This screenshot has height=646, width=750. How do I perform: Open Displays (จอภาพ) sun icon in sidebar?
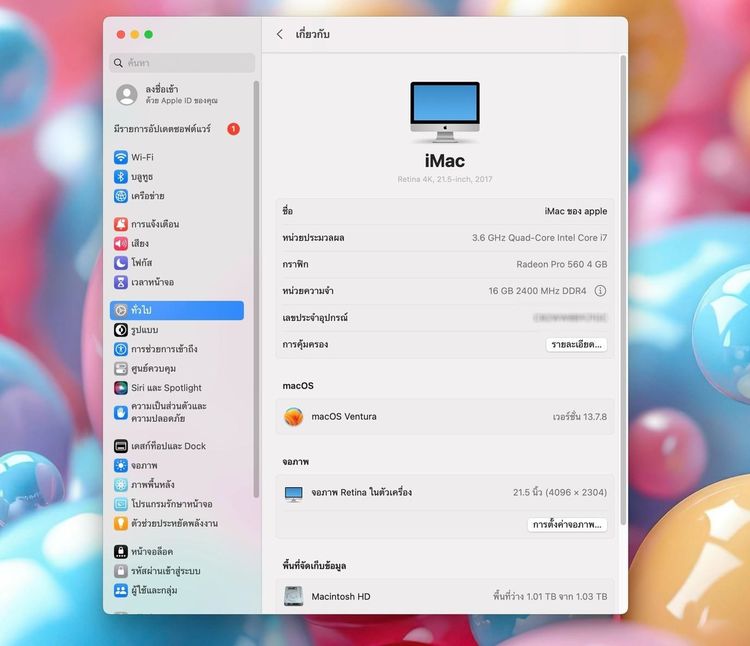click(121, 465)
